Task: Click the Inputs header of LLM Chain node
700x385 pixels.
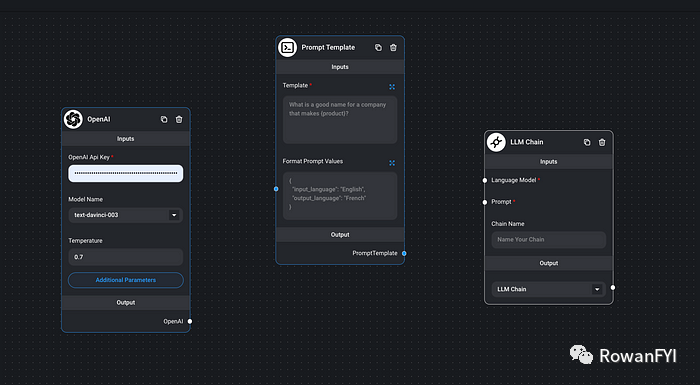Action: click(549, 162)
